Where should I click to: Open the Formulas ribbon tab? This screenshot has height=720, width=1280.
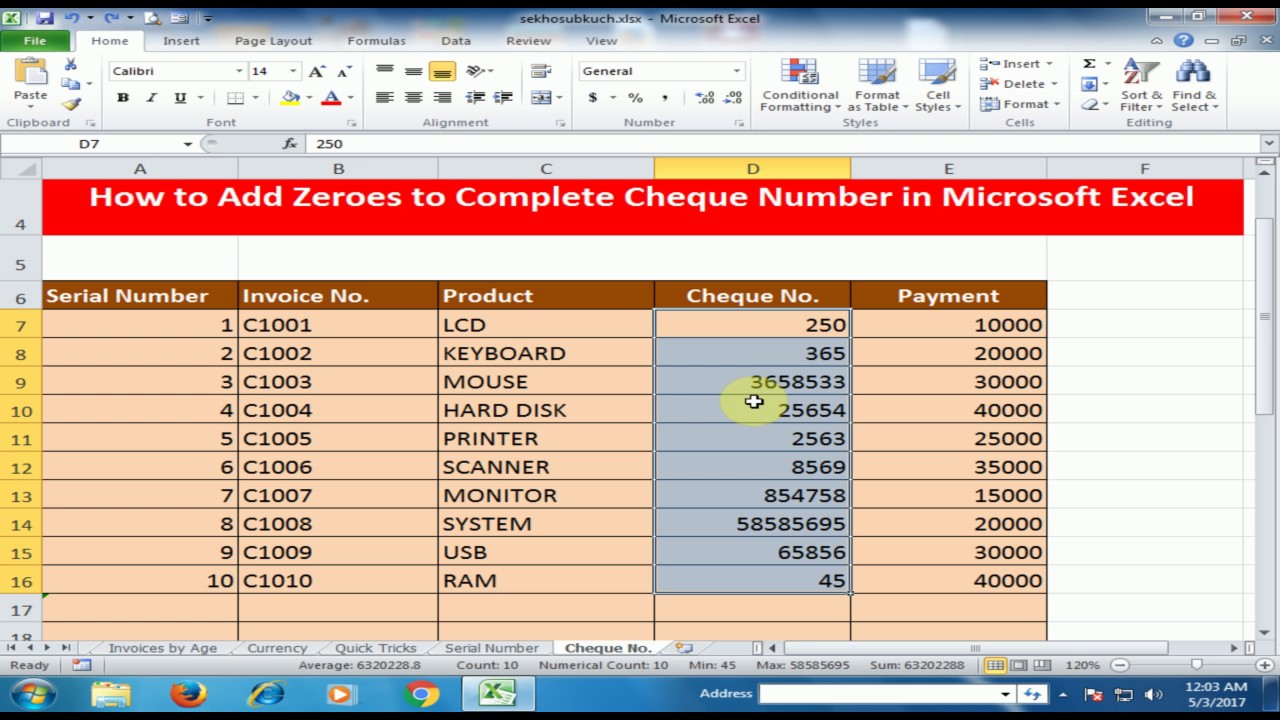pos(376,41)
